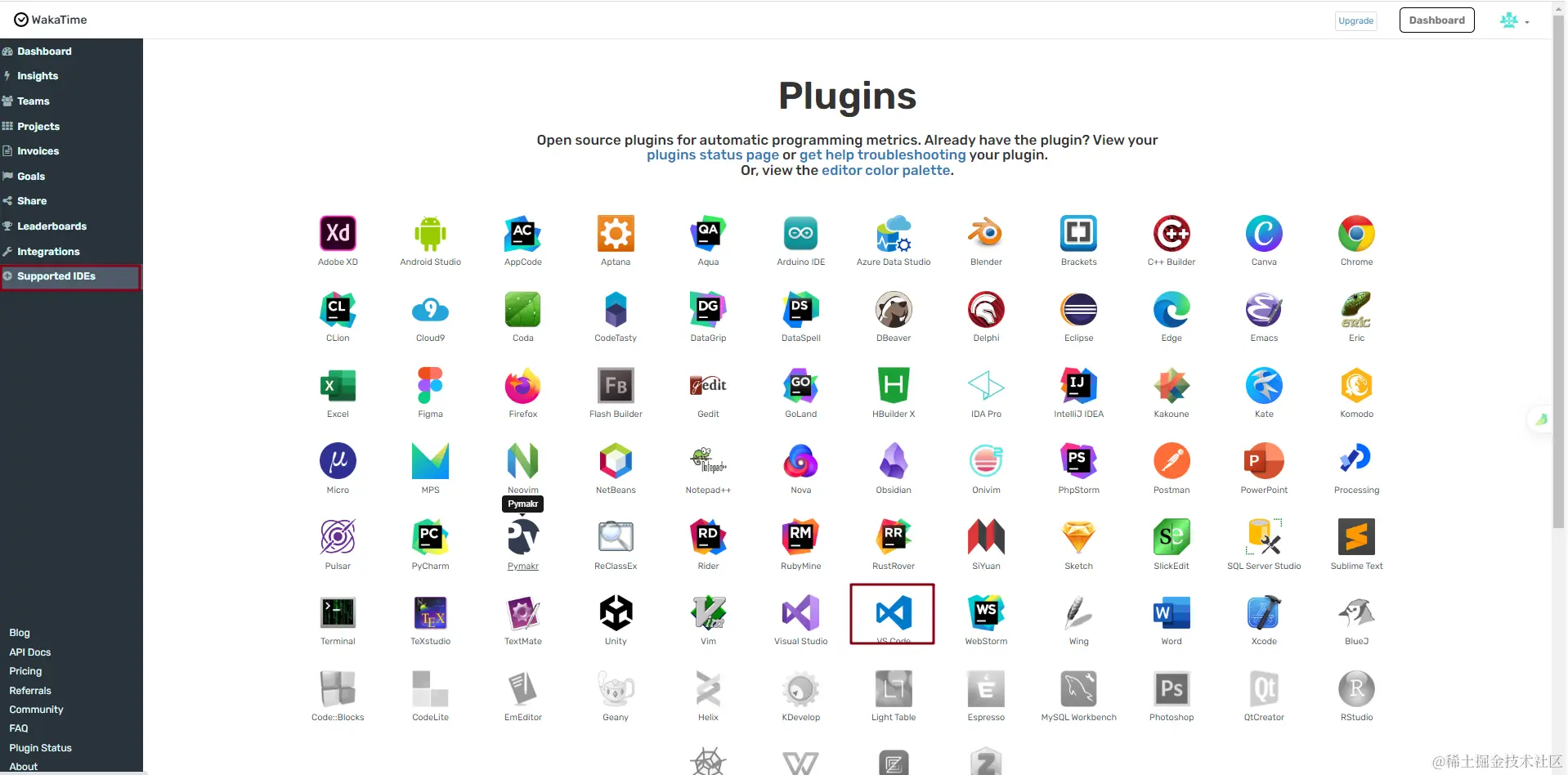1568x775 pixels.
Task: Open the Pricing footer link
Action: point(25,671)
